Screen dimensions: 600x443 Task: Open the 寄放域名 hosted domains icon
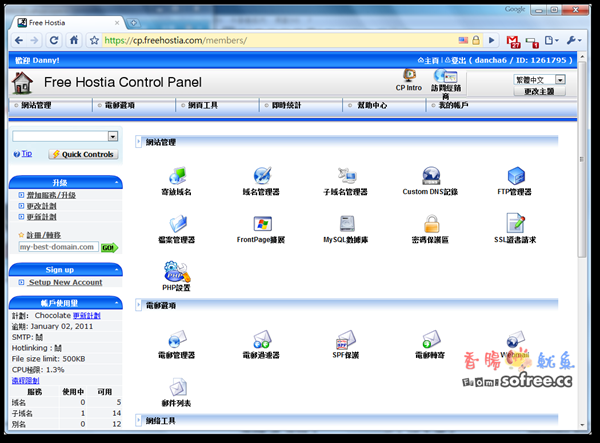(177, 176)
